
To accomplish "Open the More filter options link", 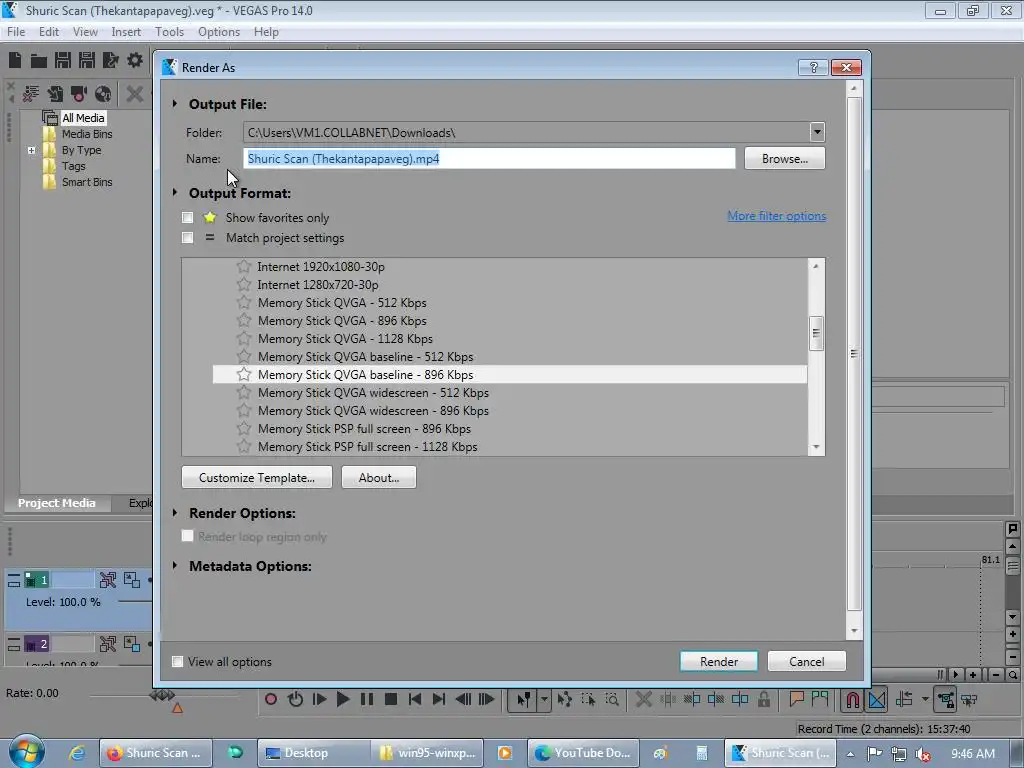I will pyautogui.click(x=776, y=216).
